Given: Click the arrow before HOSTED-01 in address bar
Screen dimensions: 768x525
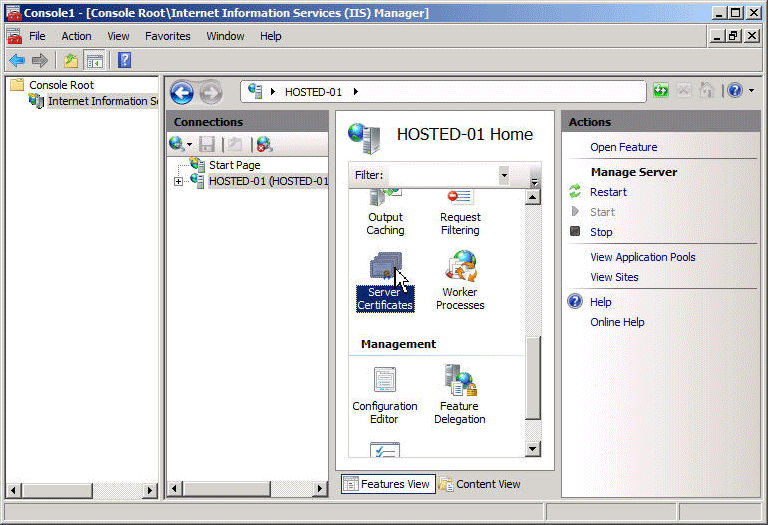Looking at the screenshot, I should [273, 92].
